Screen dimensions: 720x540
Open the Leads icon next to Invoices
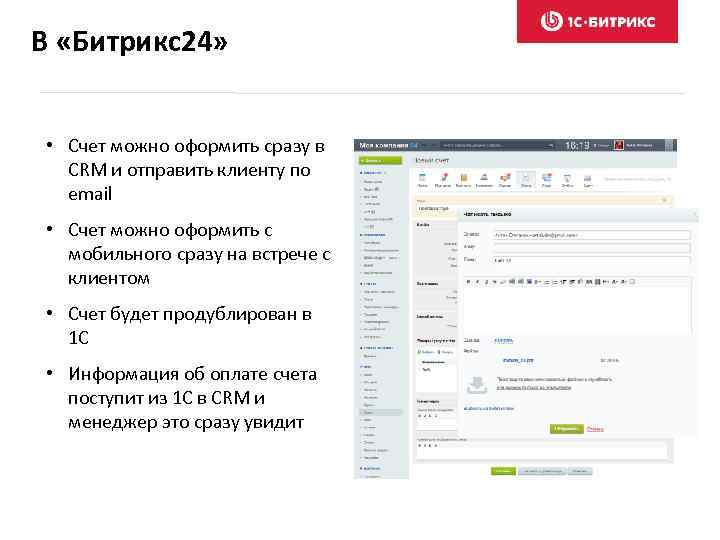click(546, 178)
